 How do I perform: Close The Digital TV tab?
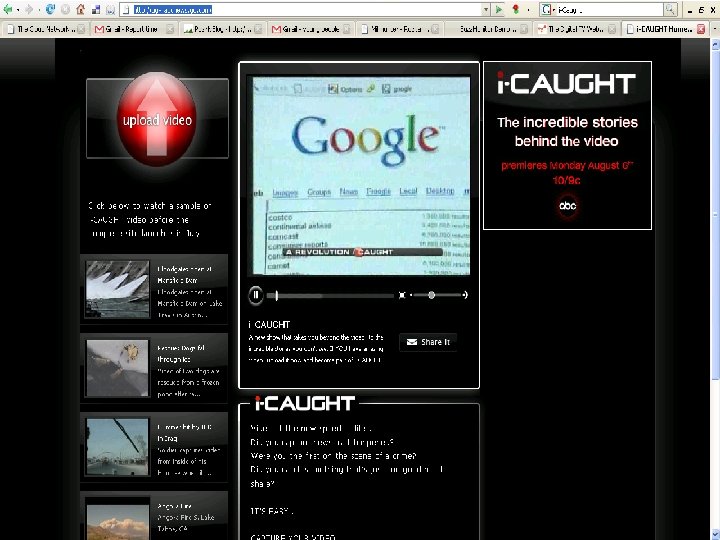coord(612,29)
